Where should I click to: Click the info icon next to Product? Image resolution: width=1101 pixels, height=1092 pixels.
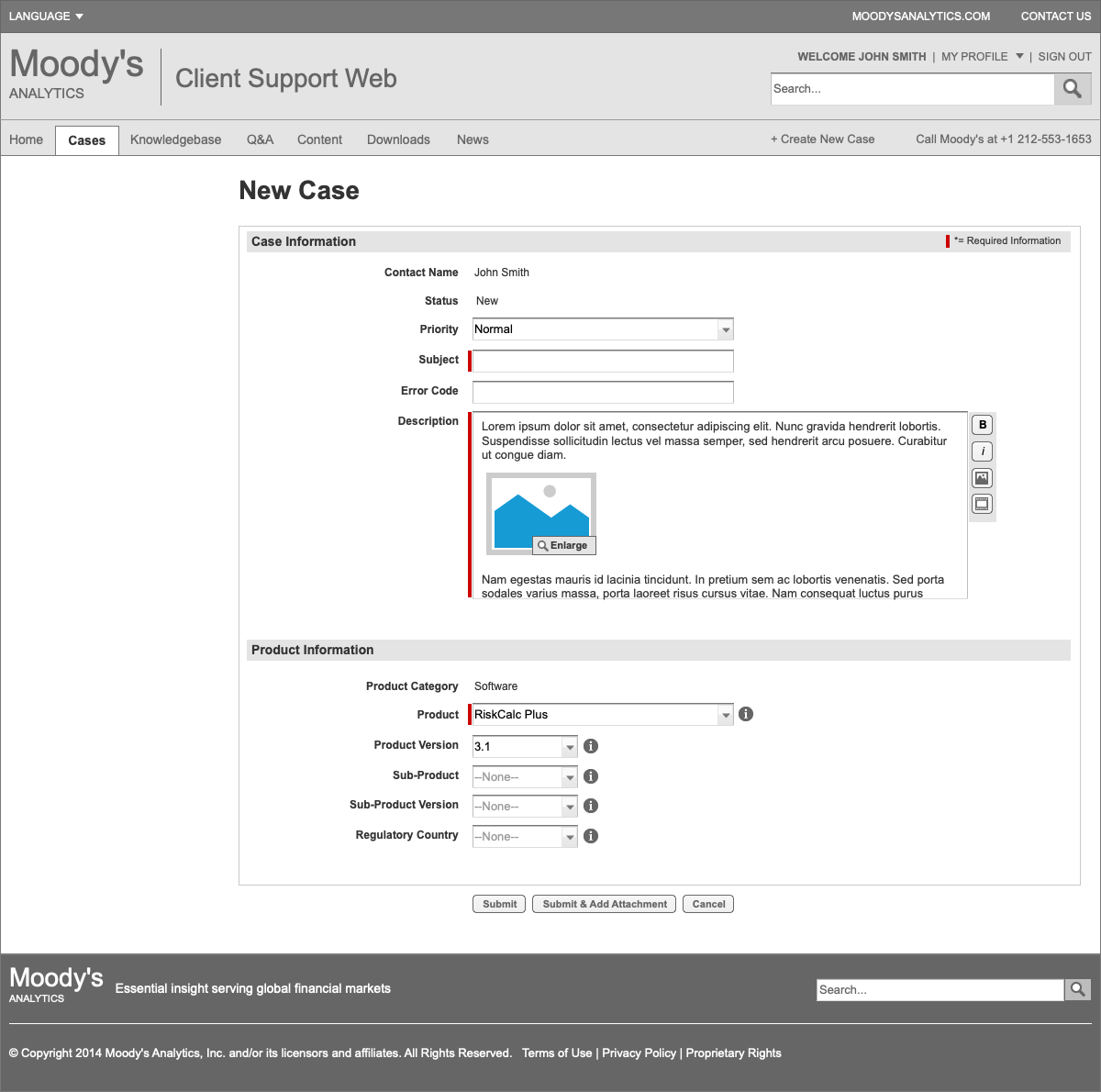[745, 714]
